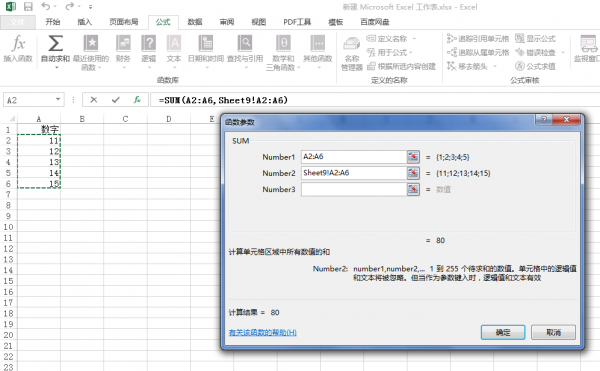This screenshot has height=371, width=600.
Task: Switch to the View (视图) tab
Action: pos(258,22)
